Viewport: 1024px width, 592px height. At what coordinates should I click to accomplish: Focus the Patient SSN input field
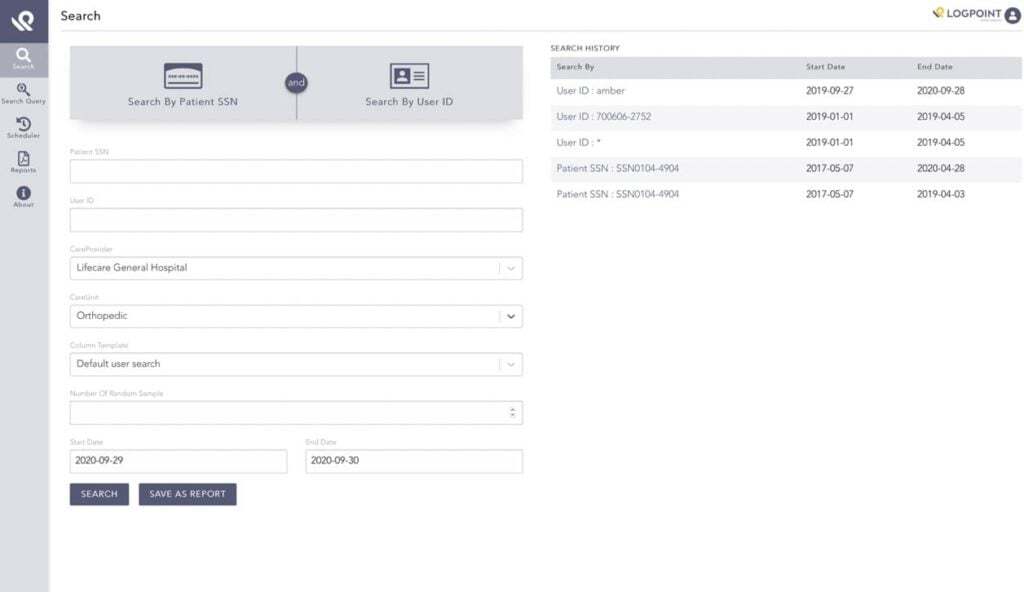click(296, 171)
